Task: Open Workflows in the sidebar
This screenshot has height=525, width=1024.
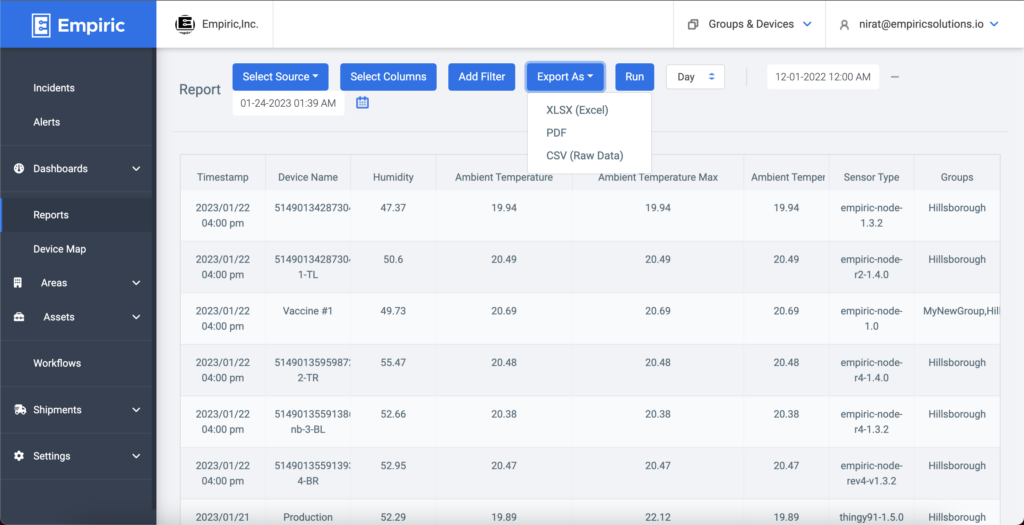Action: pos(56,363)
